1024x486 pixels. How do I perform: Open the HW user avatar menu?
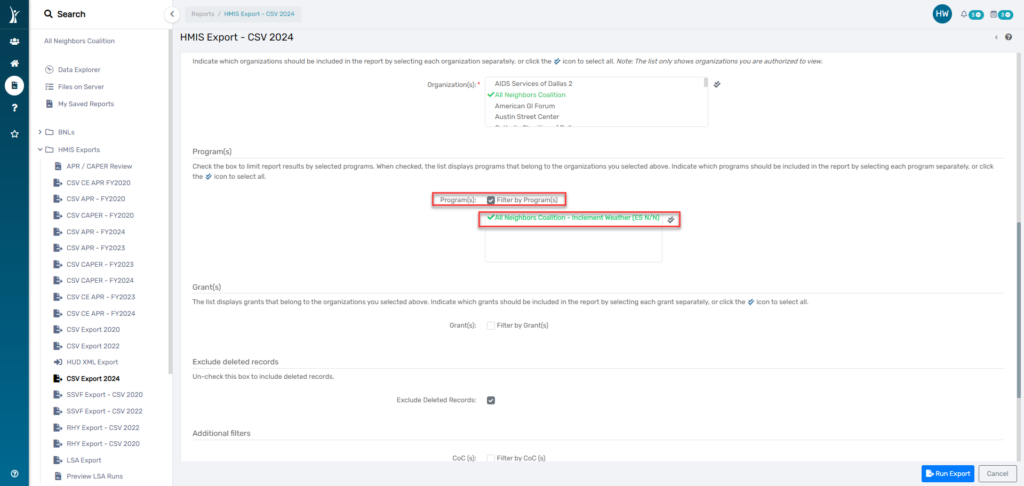(x=942, y=14)
